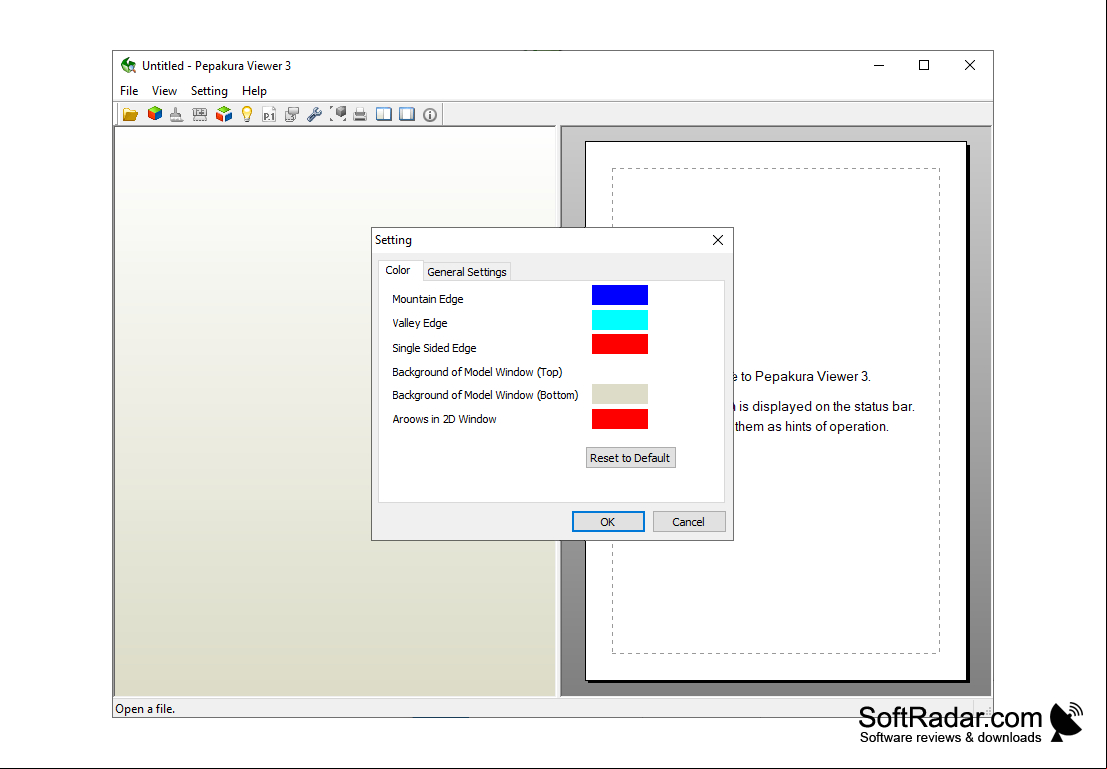Click the Reset to Default button
The width and height of the screenshot is (1107, 769).
[x=630, y=458]
